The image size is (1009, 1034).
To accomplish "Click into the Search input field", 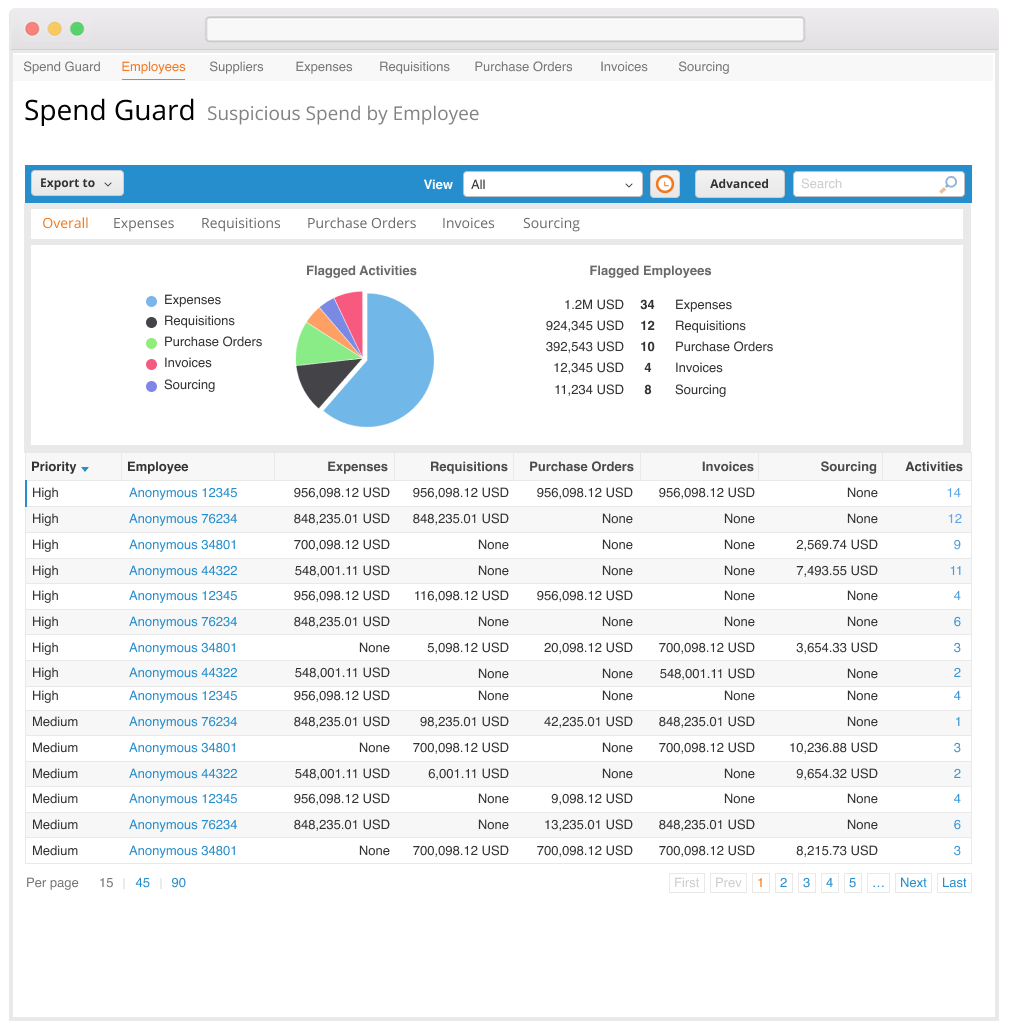I will [865, 184].
